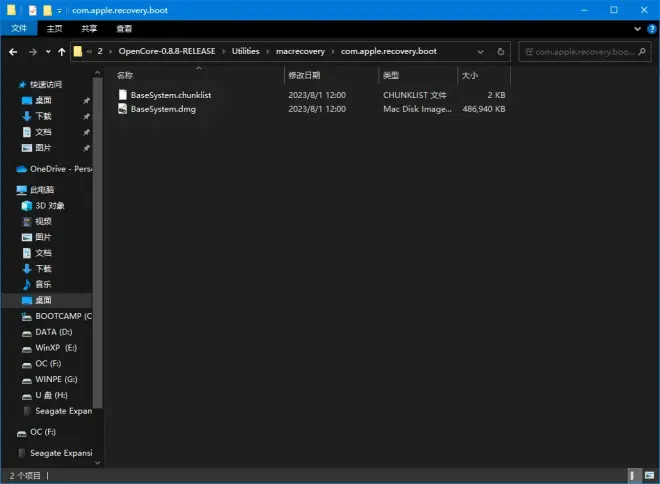
Task: Click folder 2 in the breadcrumb path
Action: pyautogui.click(x=100, y=51)
